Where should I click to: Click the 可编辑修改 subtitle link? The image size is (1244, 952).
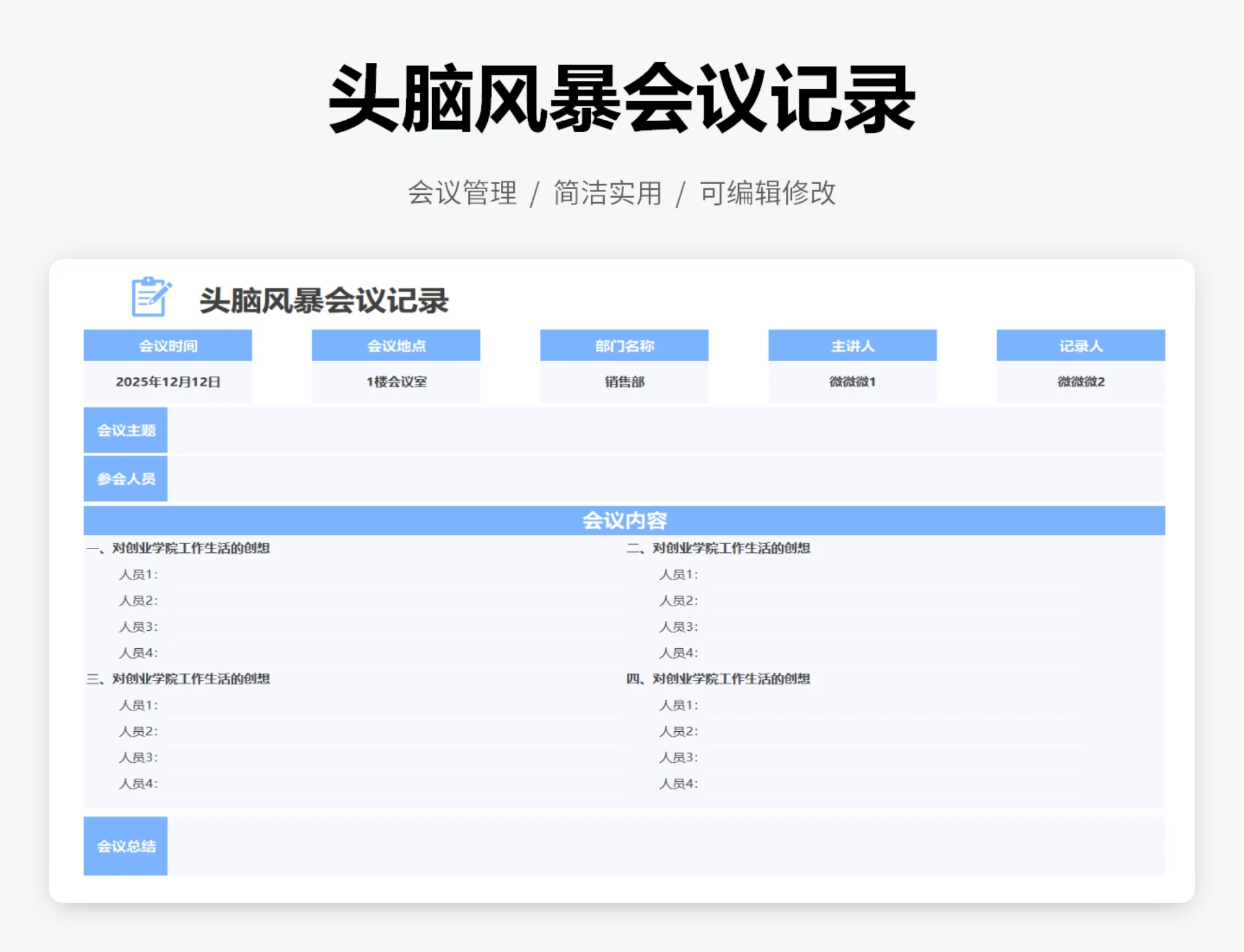pyautogui.click(x=767, y=192)
